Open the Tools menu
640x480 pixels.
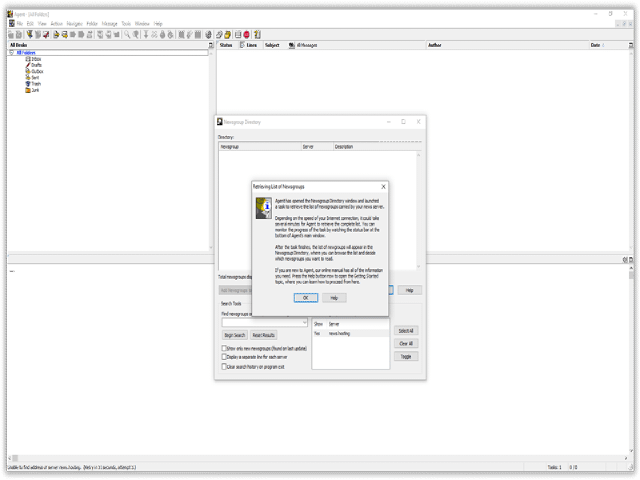click(126, 24)
